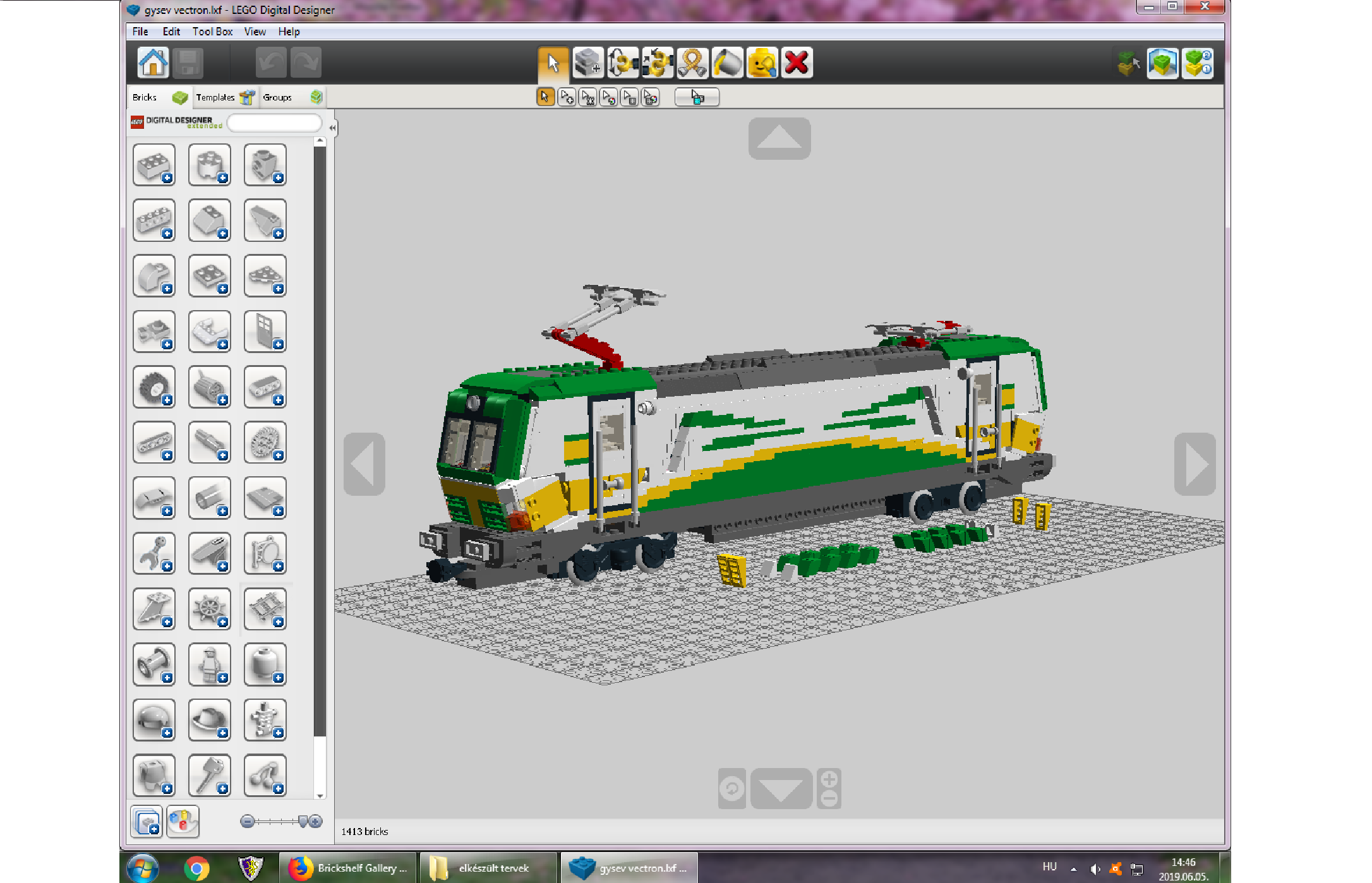This screenshot has height=883, width=1372.
Task: Enable single selection mode in sub-toolbar
Action: click(545, 97)
